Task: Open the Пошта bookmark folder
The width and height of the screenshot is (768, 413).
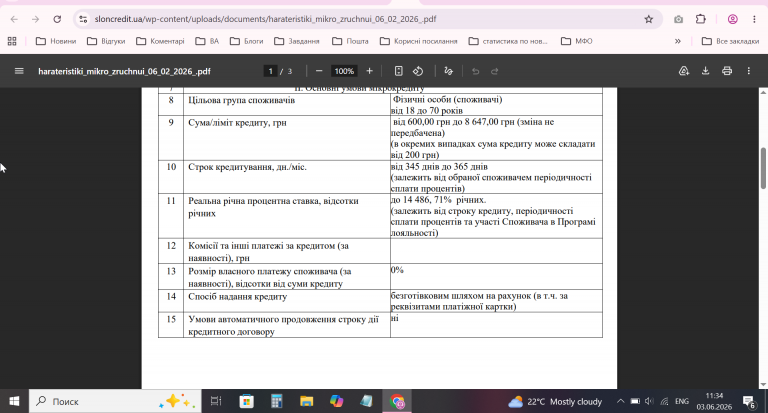Action: pos(350,41)
